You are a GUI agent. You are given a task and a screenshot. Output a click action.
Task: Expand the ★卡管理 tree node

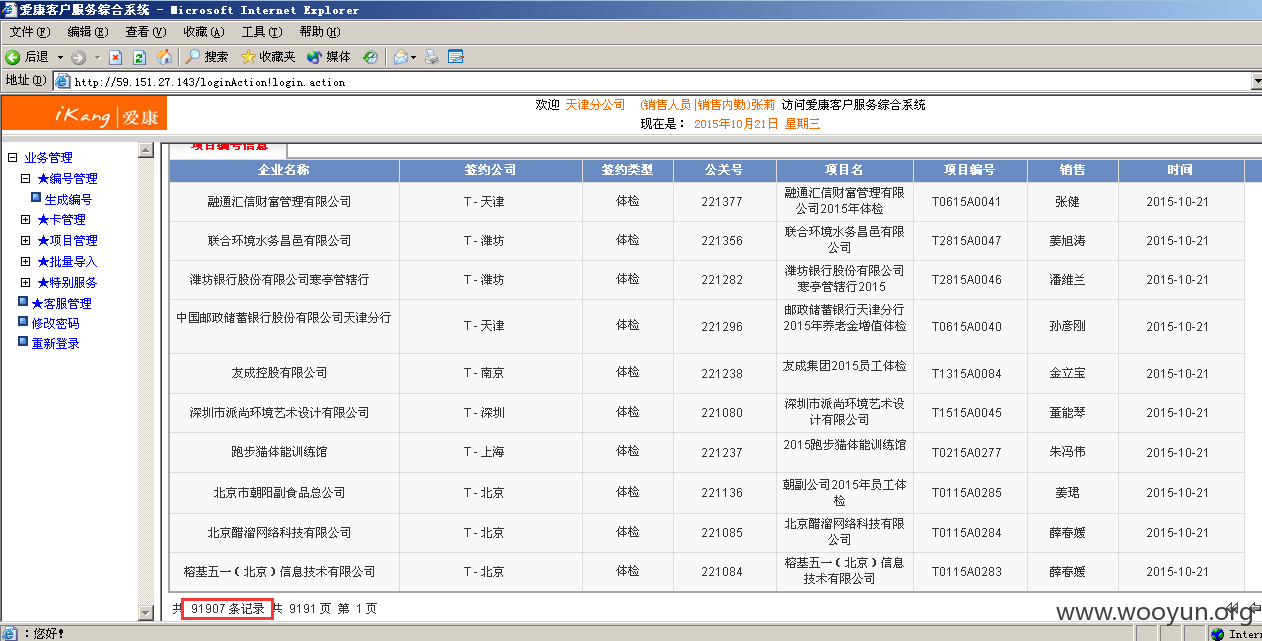tap(25, 219)
